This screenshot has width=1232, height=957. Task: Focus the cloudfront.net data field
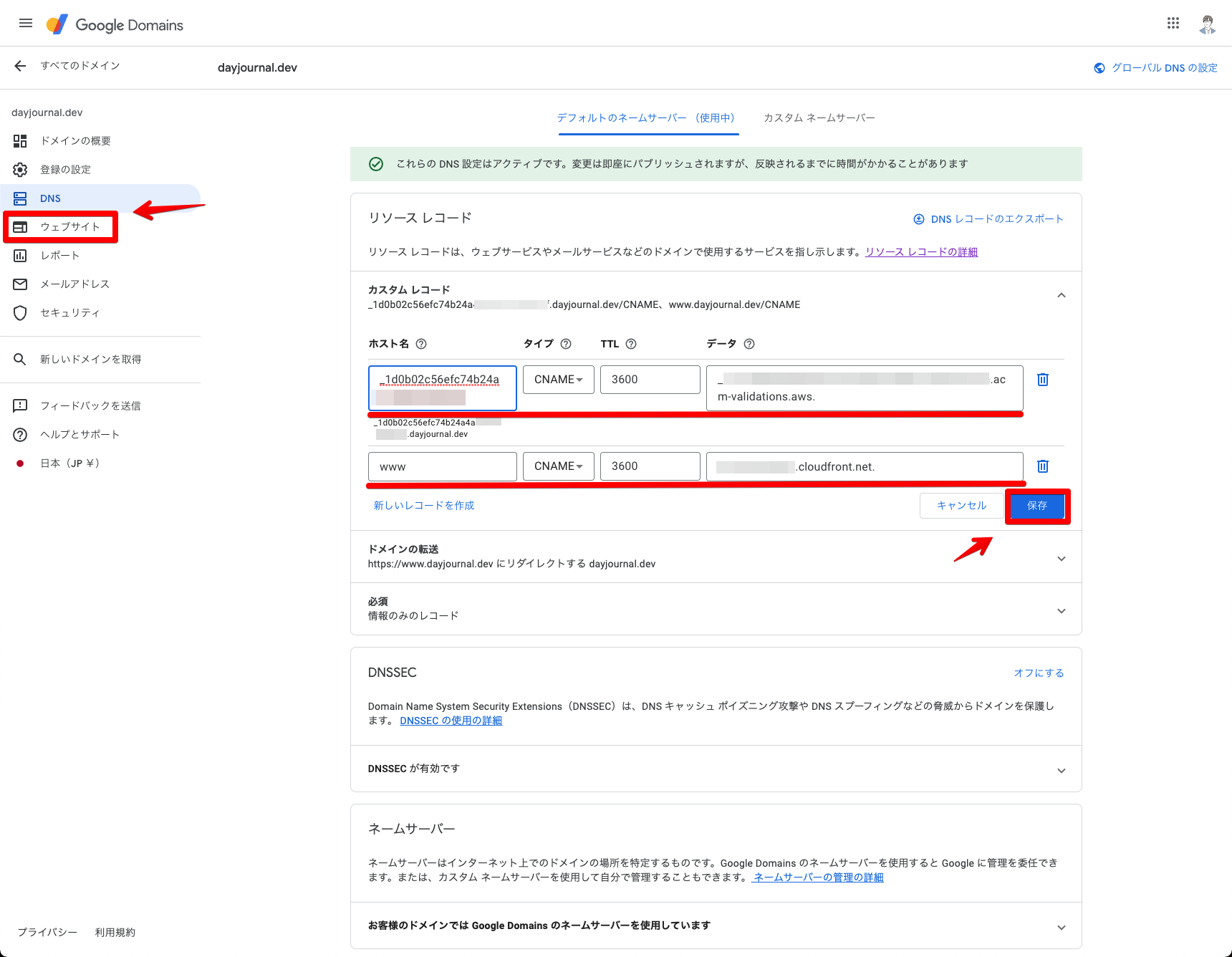[865, 466]
